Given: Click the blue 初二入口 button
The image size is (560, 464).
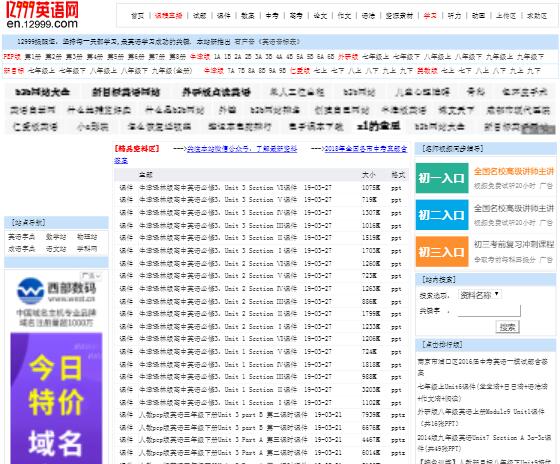Looking at the screenshot, I should (442, 215).
